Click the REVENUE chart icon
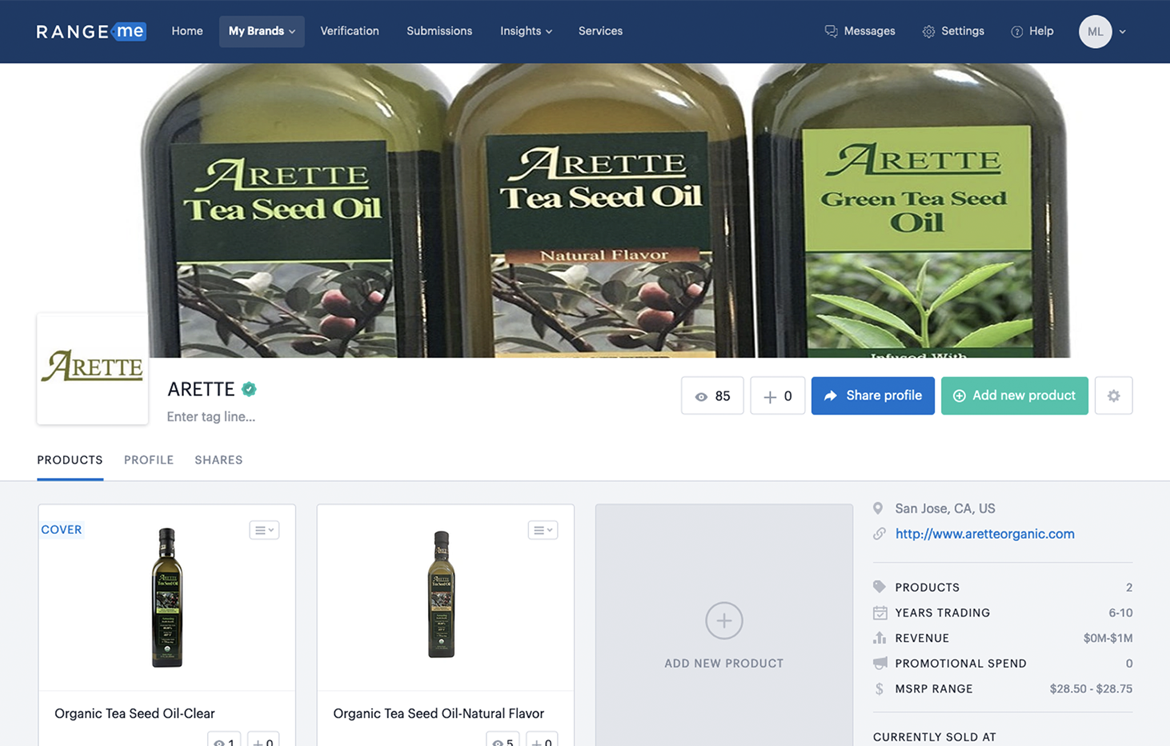The image size is (1170, 746). click(880, 638)
